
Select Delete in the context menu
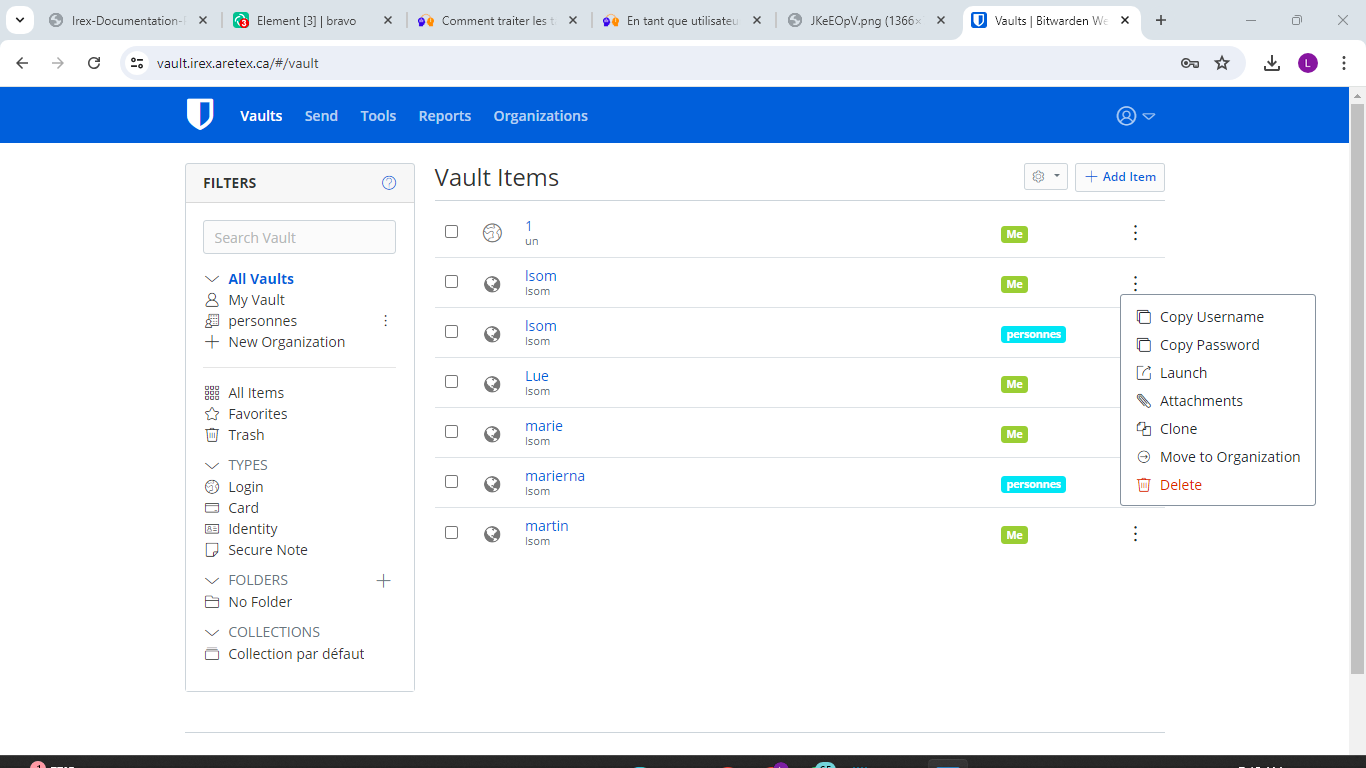(1217, 485)
